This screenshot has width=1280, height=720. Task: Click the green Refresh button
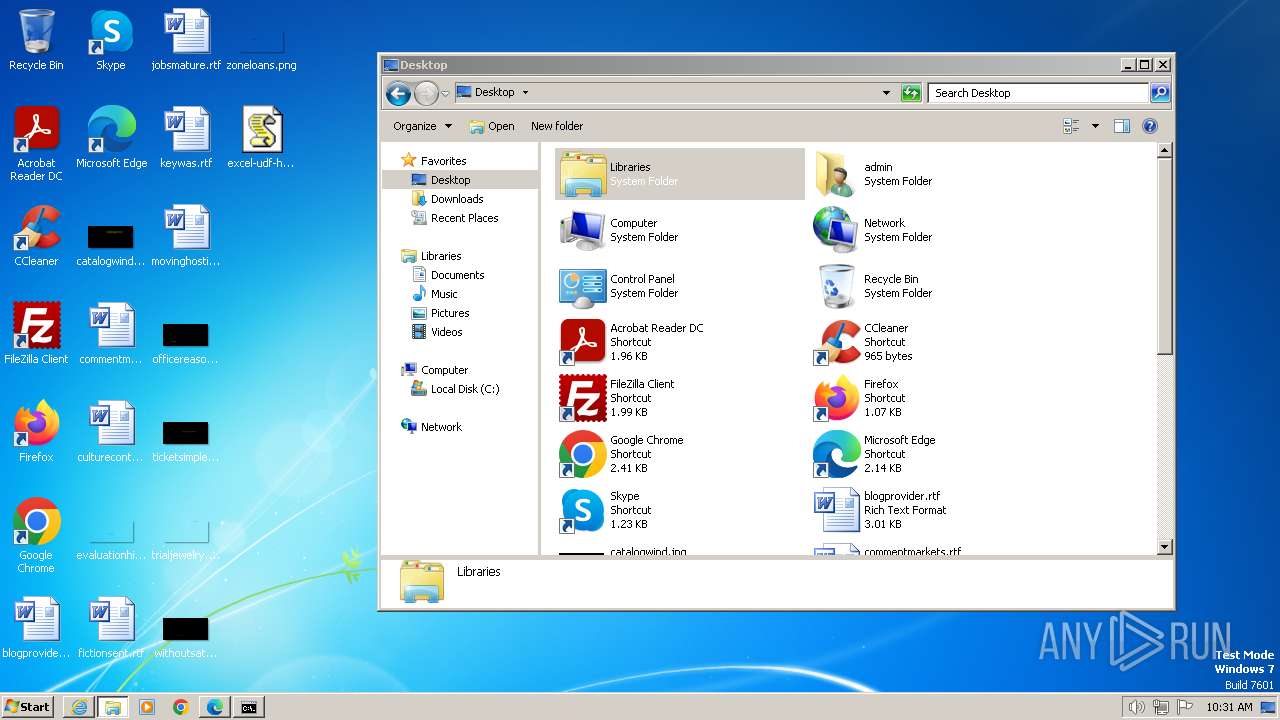tap(911, 93)
